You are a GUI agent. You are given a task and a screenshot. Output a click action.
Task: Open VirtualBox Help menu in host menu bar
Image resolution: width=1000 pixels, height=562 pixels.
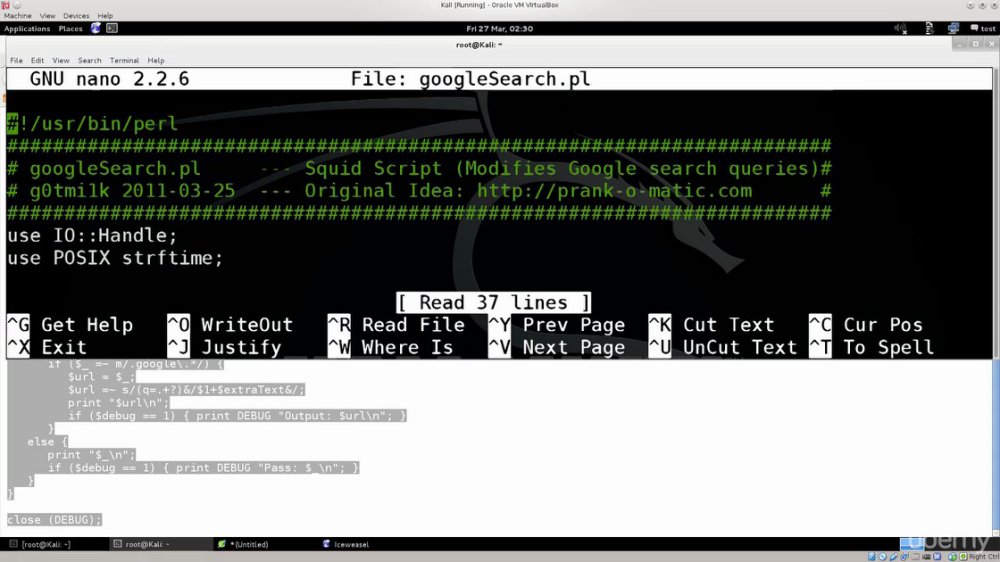105,15
